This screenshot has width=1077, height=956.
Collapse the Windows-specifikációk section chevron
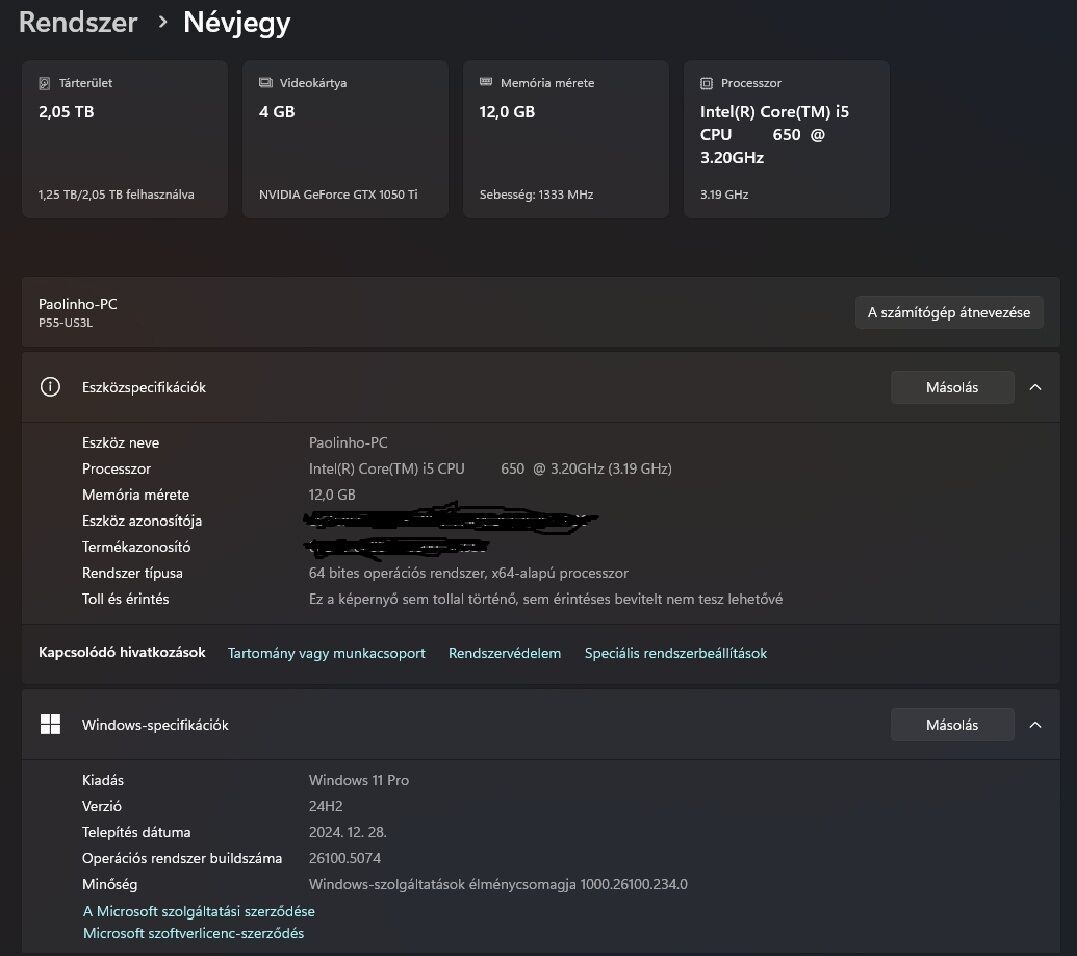tap(1035, 725)
